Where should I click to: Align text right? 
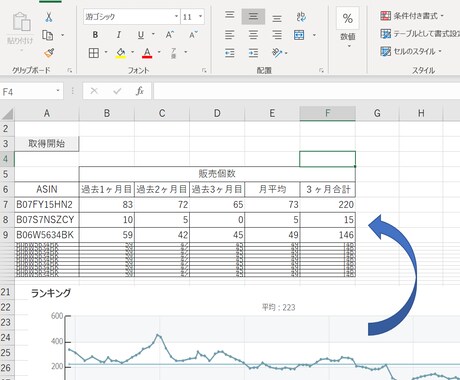pyautogui.click(x=277, y=35)
